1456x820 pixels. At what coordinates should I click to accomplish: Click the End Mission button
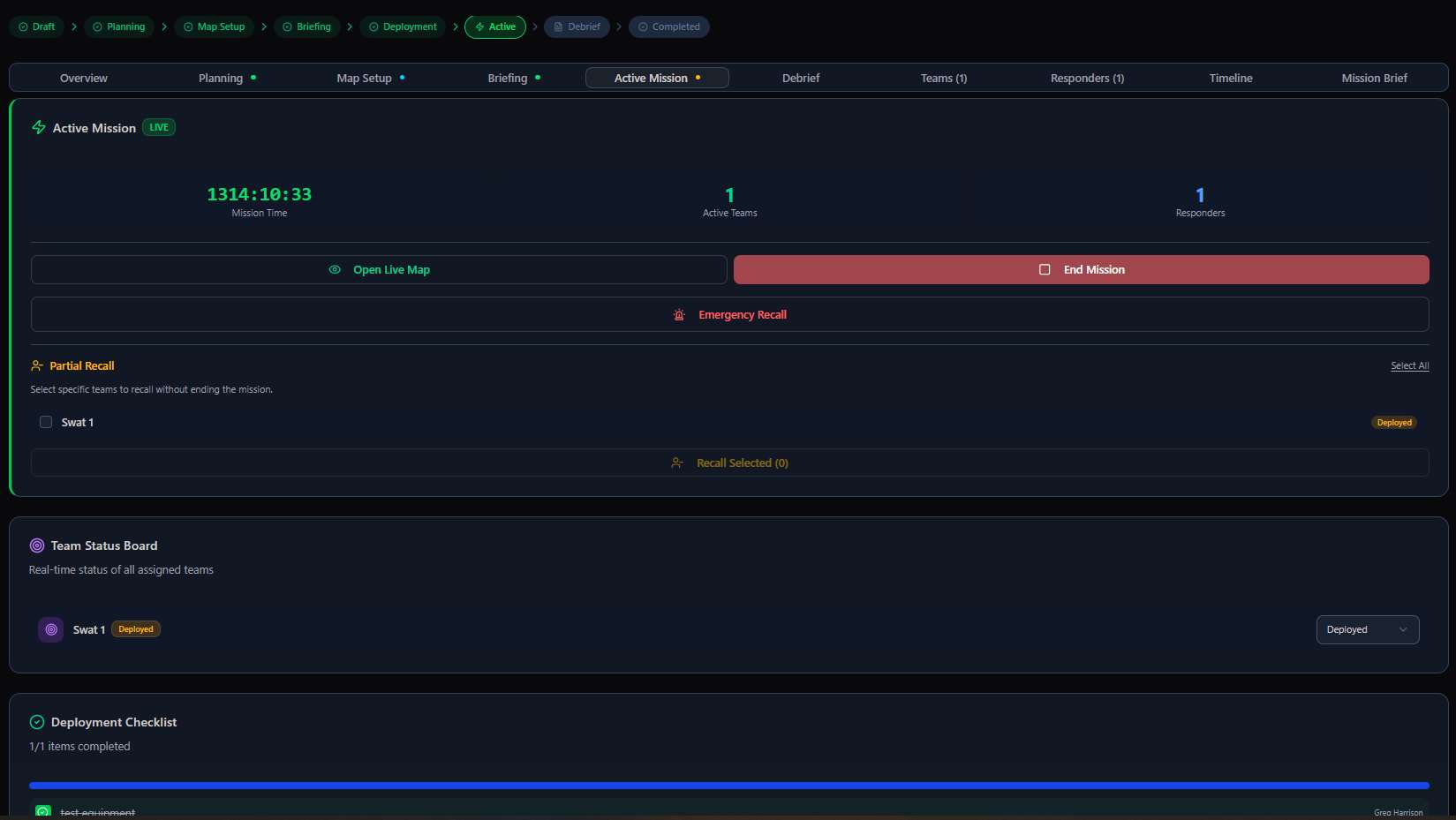click(x=1081, y=269)
